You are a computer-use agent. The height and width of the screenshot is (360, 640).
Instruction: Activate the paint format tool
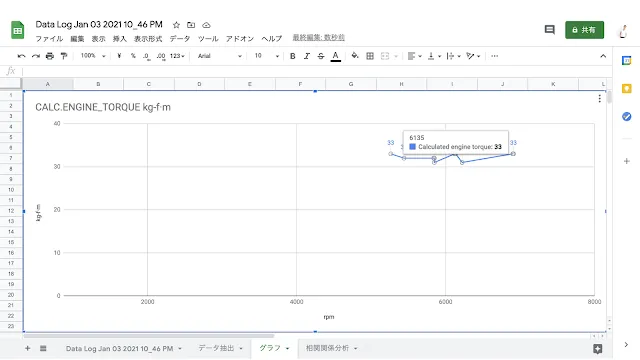coord(64,56)
